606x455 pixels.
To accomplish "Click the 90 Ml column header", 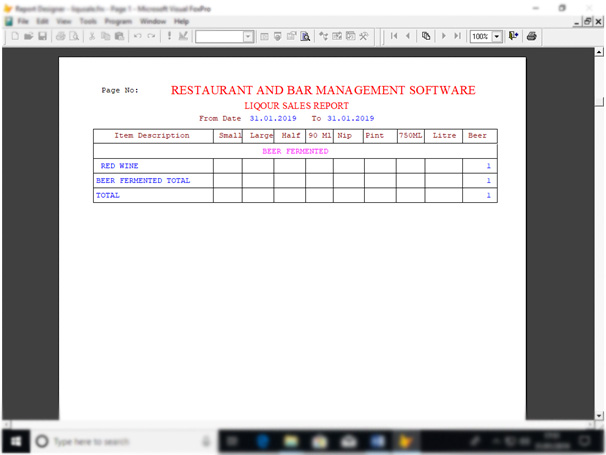I will (320, 136).
